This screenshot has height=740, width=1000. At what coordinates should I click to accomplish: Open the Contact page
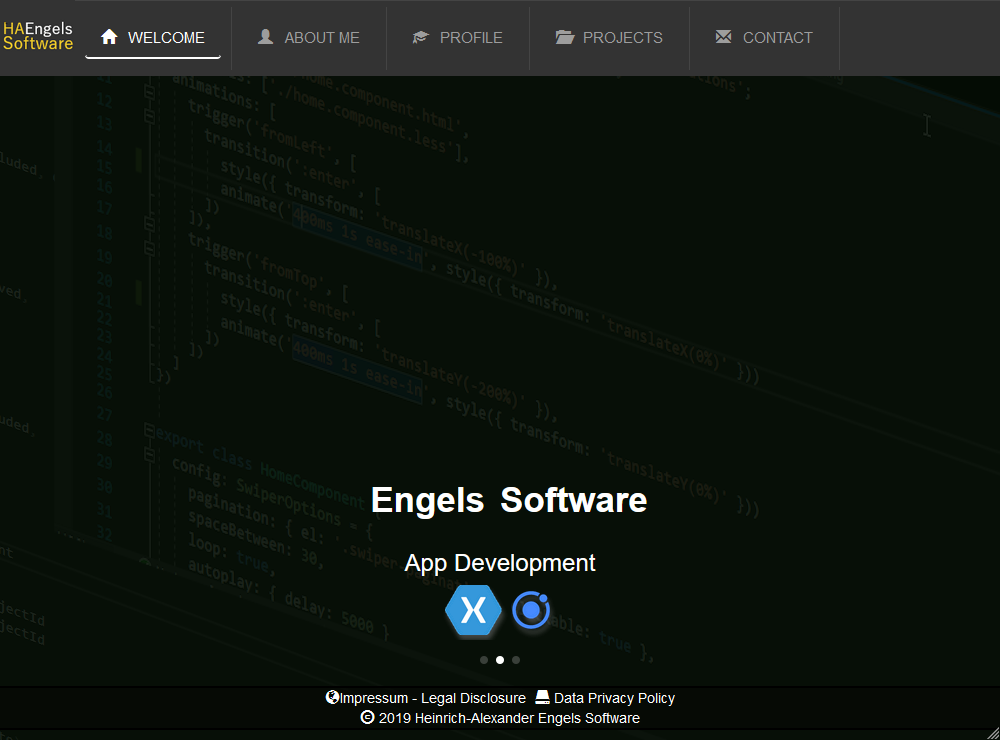[764, 38]
